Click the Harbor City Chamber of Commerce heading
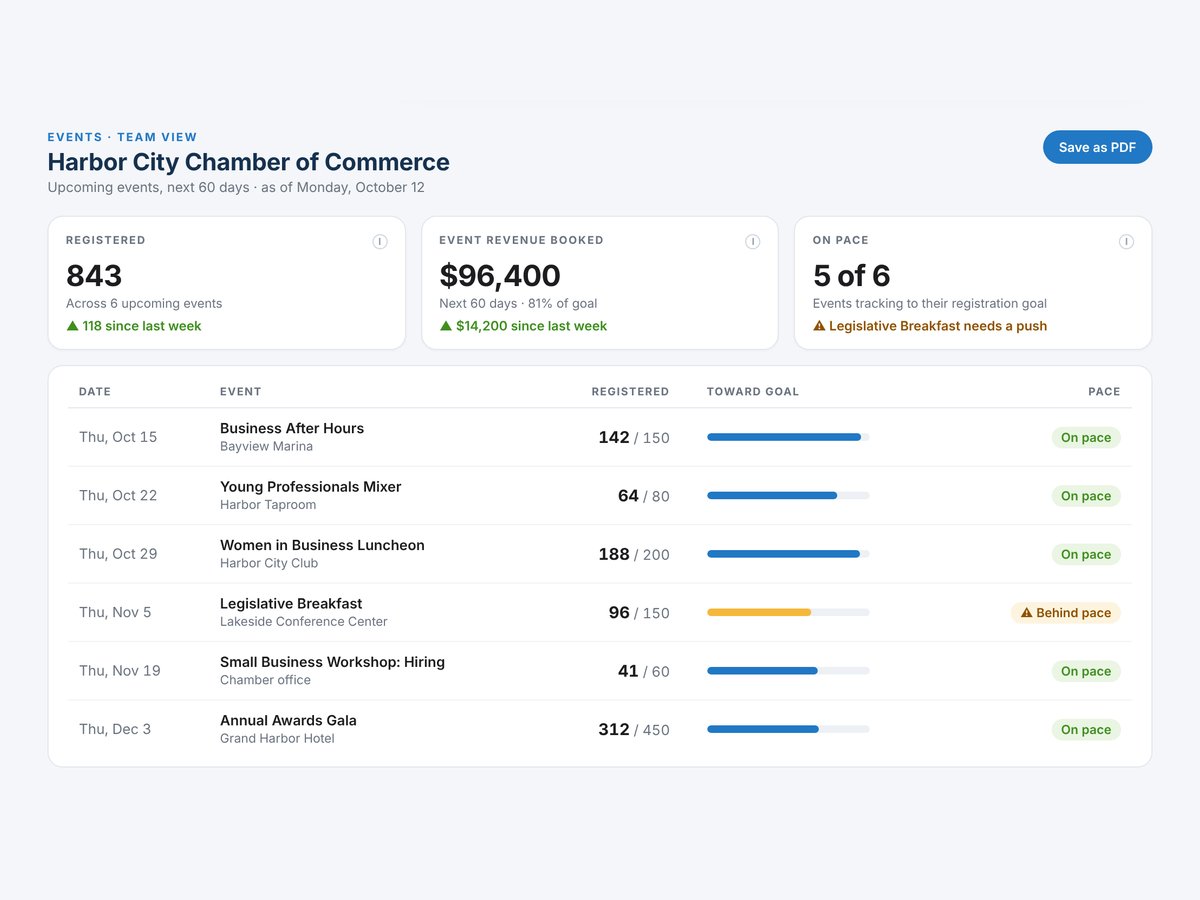The height and width of the screenshot is (900, 1200). 249,162
